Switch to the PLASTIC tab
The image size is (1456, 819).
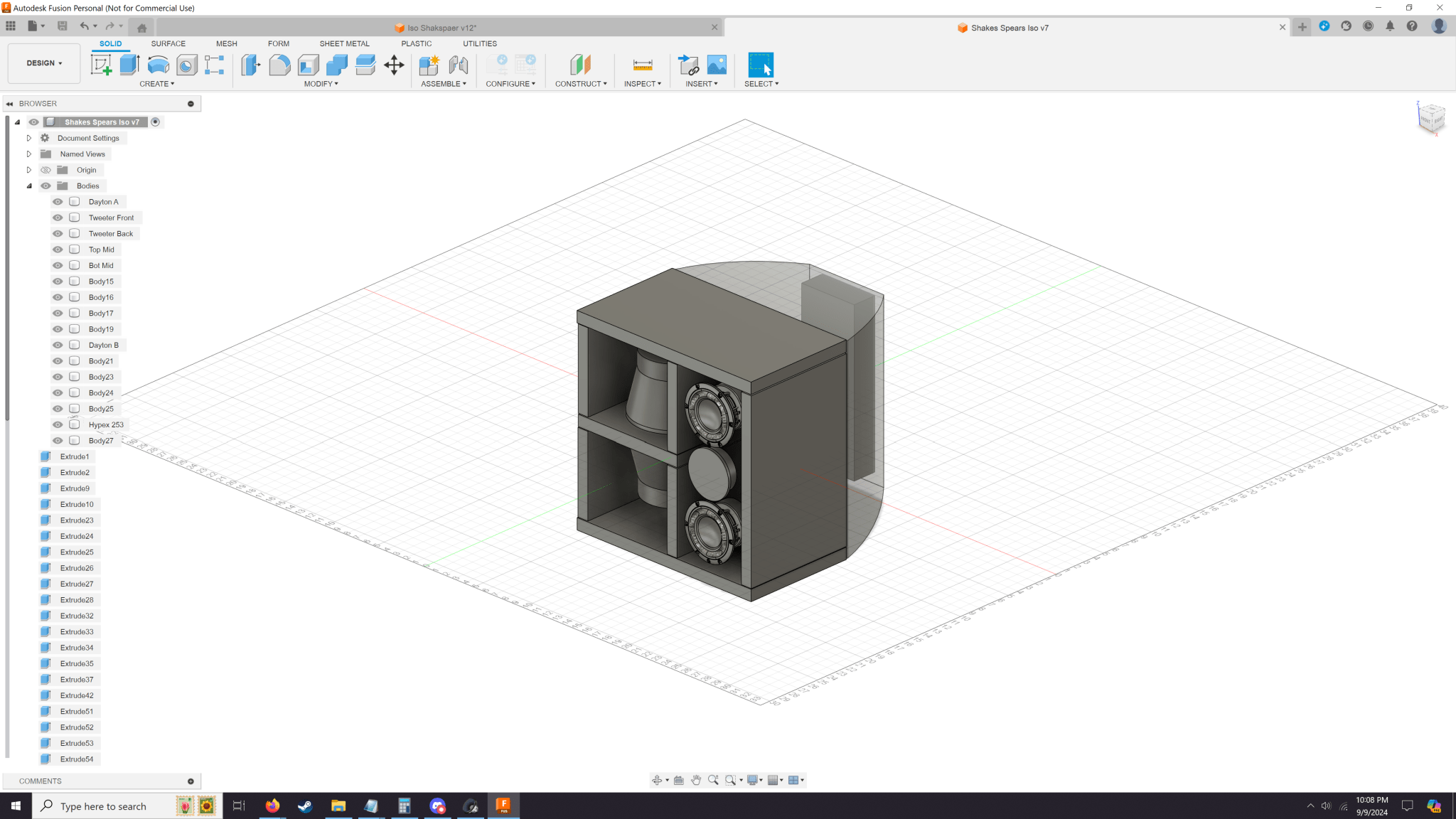pyautogui.click(x=416, y=43)
